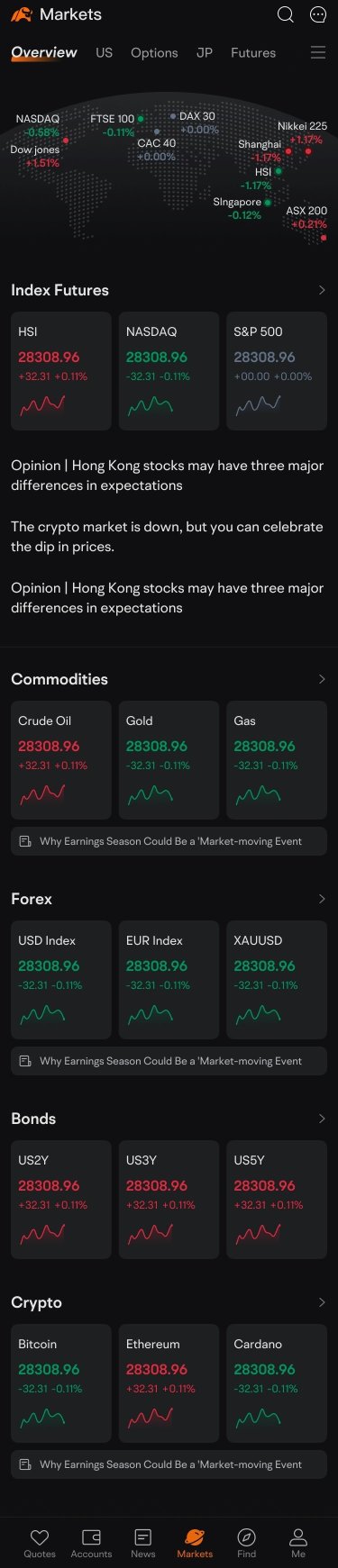The height and width of the screenshot is (1568, 338).
Task: Open News icon in bottom bar
Action: click(x=142, y=1536)
